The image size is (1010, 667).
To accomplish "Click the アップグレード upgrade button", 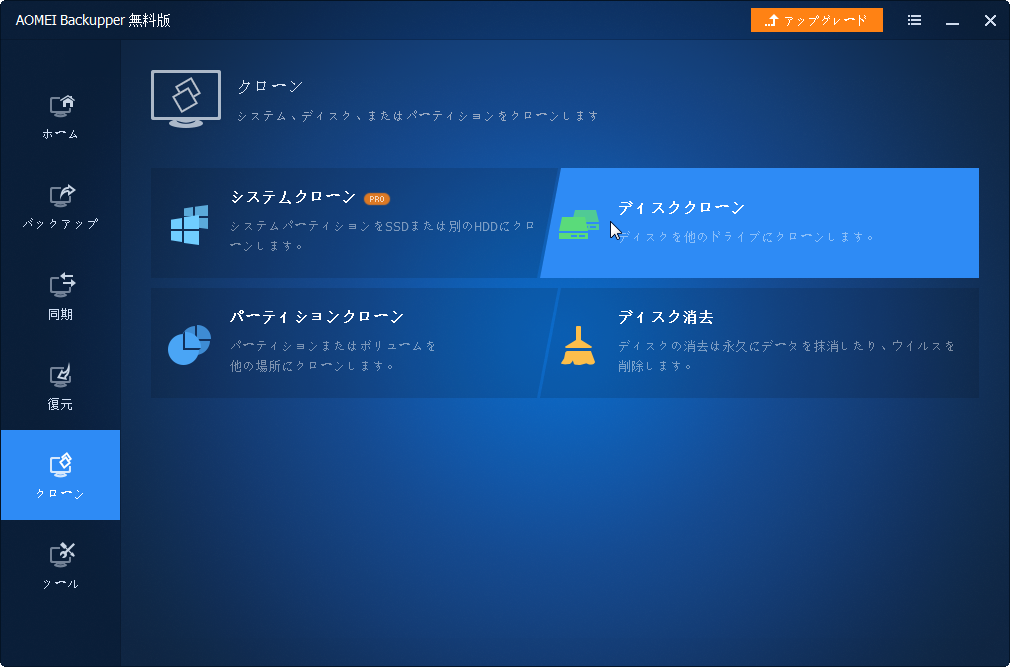I will [x=817, y=20].
